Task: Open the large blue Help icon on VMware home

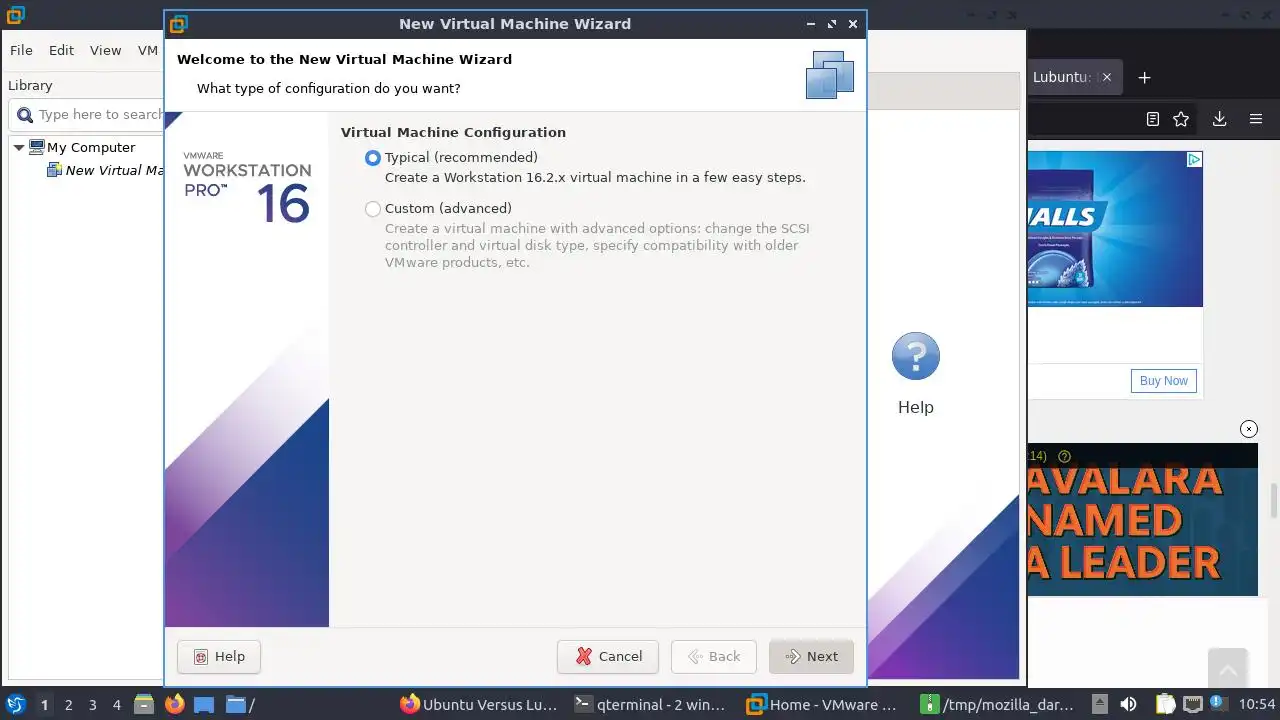Action: 915,356
